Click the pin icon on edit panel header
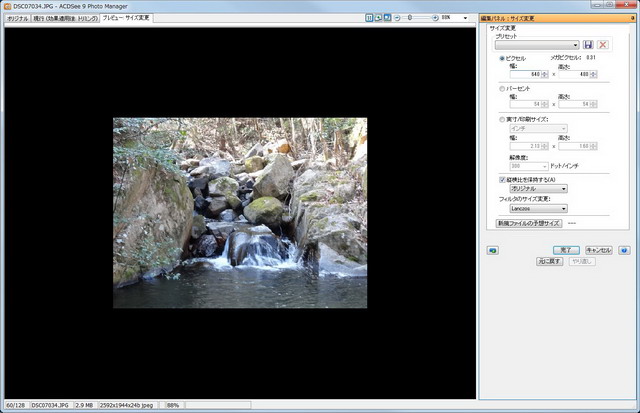Viewport: 640px width, 413px height. pos(633,18)
